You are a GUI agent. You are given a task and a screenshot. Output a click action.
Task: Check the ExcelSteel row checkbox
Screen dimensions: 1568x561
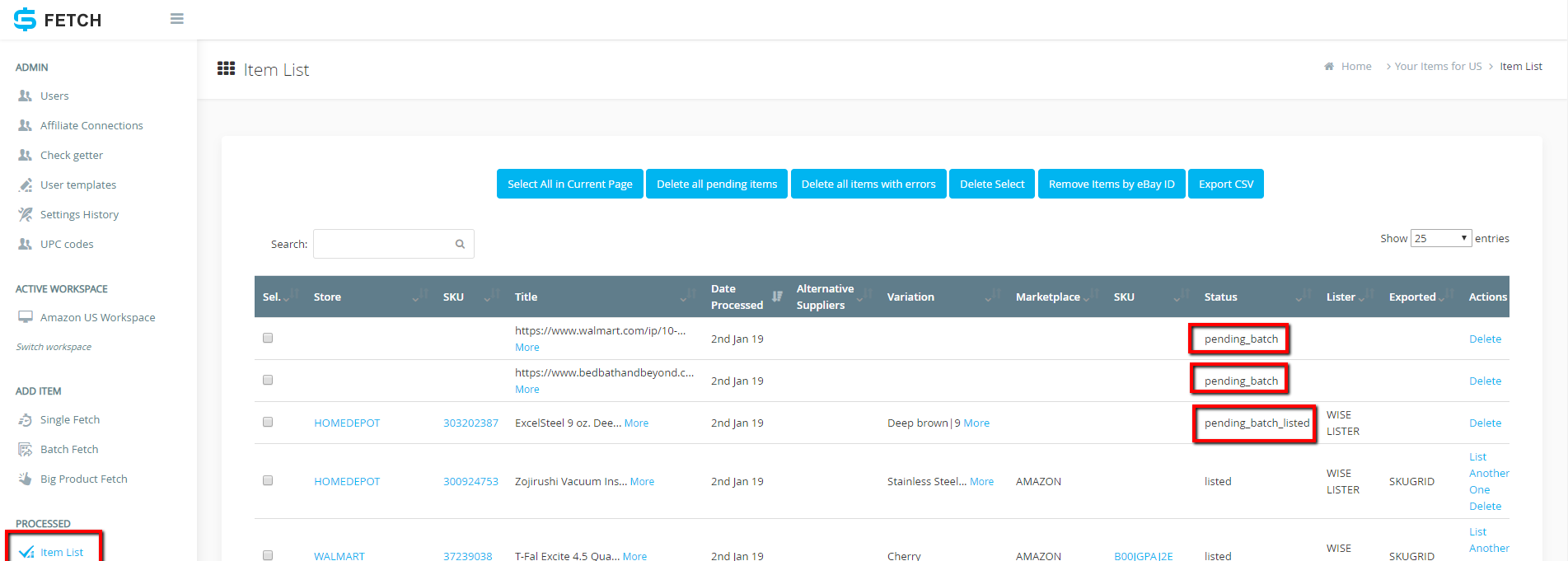pyautogui.click(x=268, y=422)
